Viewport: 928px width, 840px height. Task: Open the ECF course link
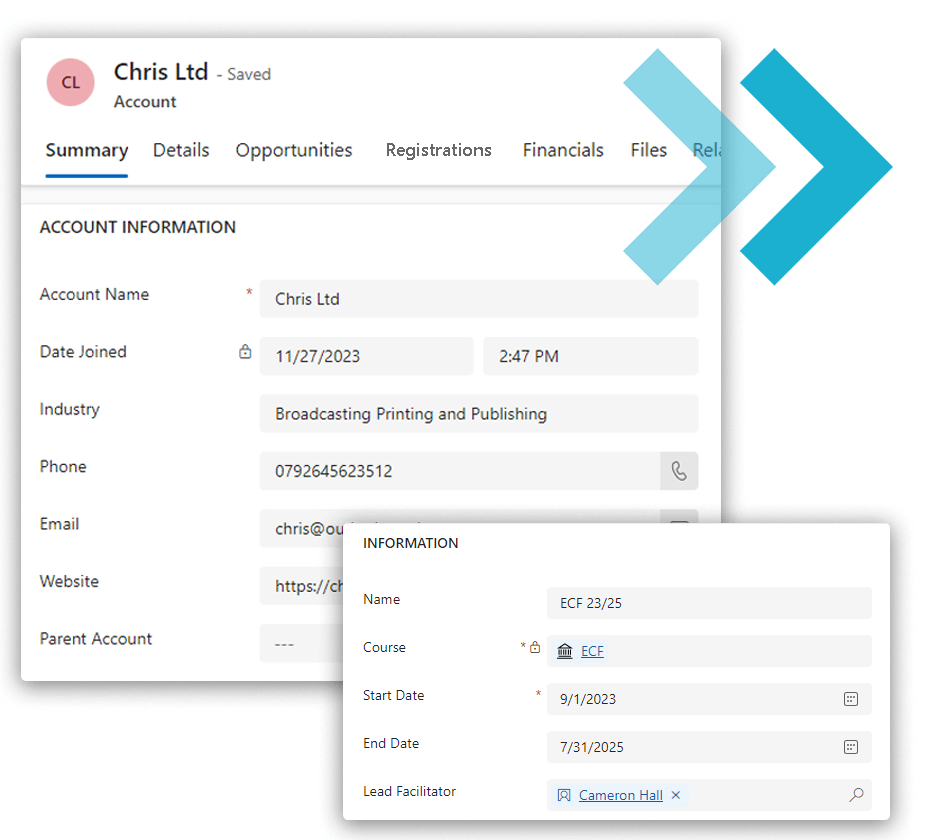592,651
